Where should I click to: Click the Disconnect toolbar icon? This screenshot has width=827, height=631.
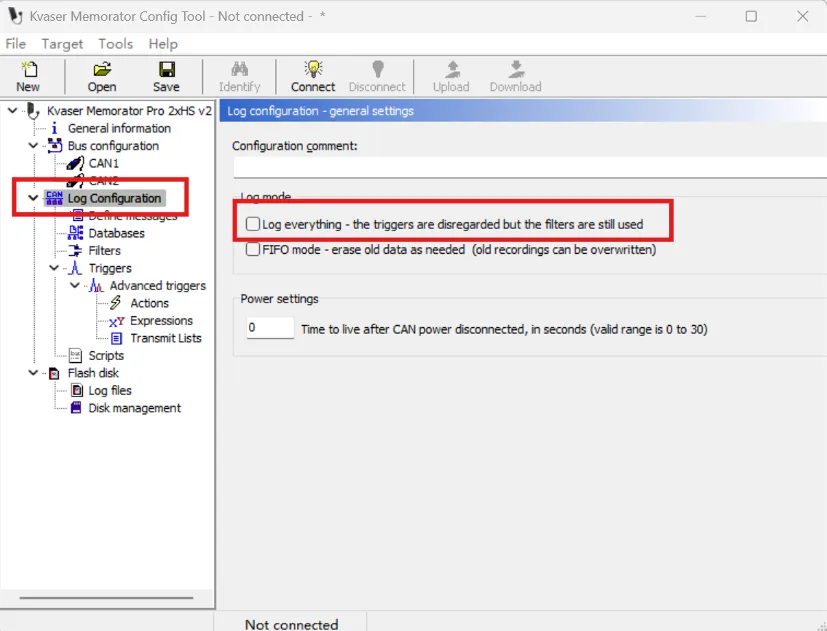coord(378,69)
